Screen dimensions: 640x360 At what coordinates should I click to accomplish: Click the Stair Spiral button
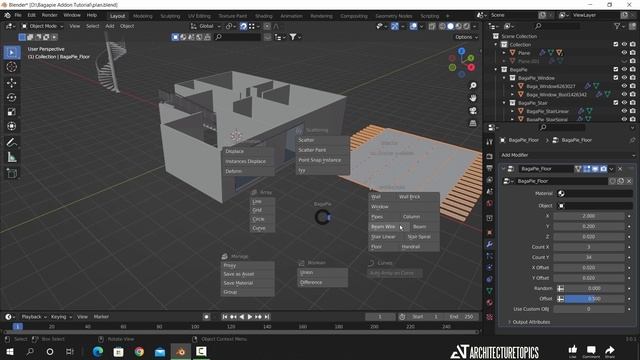click(x=422, y=237)
